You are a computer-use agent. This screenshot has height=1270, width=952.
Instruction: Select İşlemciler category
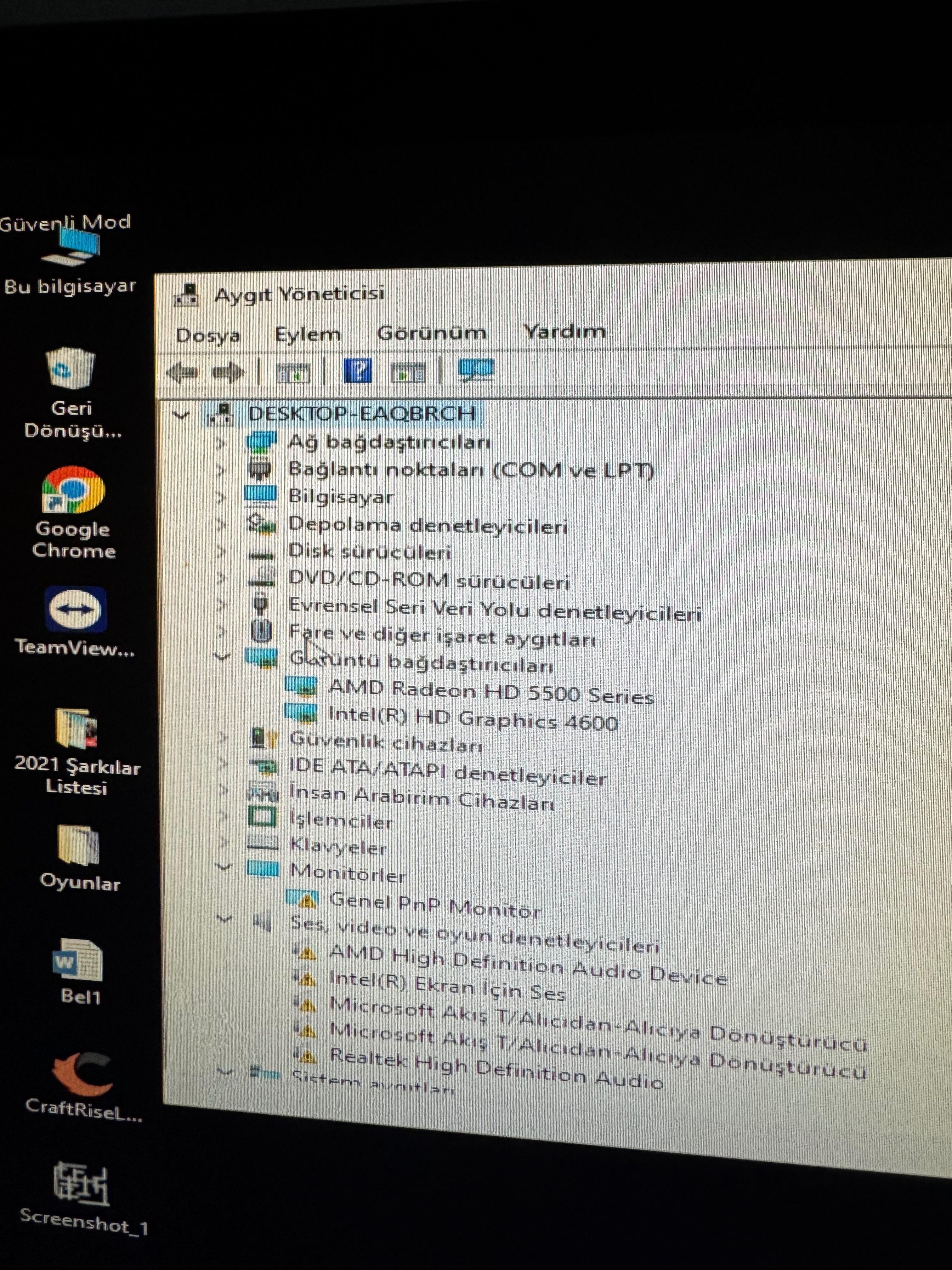pyautogui.click(x=341, y=820)
